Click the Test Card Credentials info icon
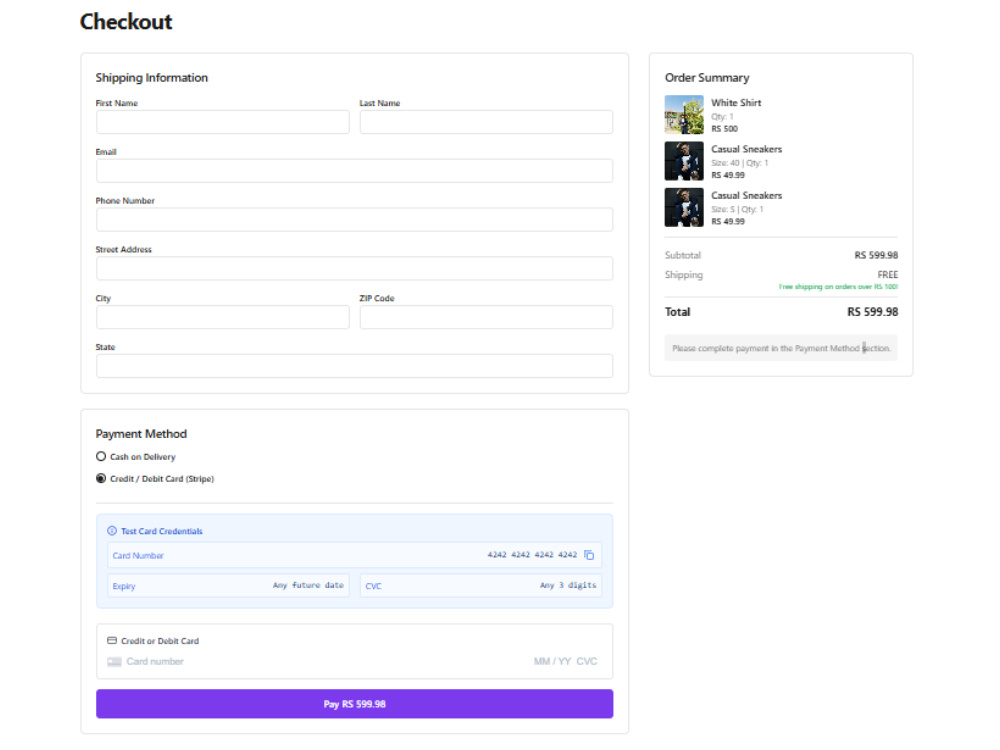This screenshot has height=750, width=1000. [112, 531]
